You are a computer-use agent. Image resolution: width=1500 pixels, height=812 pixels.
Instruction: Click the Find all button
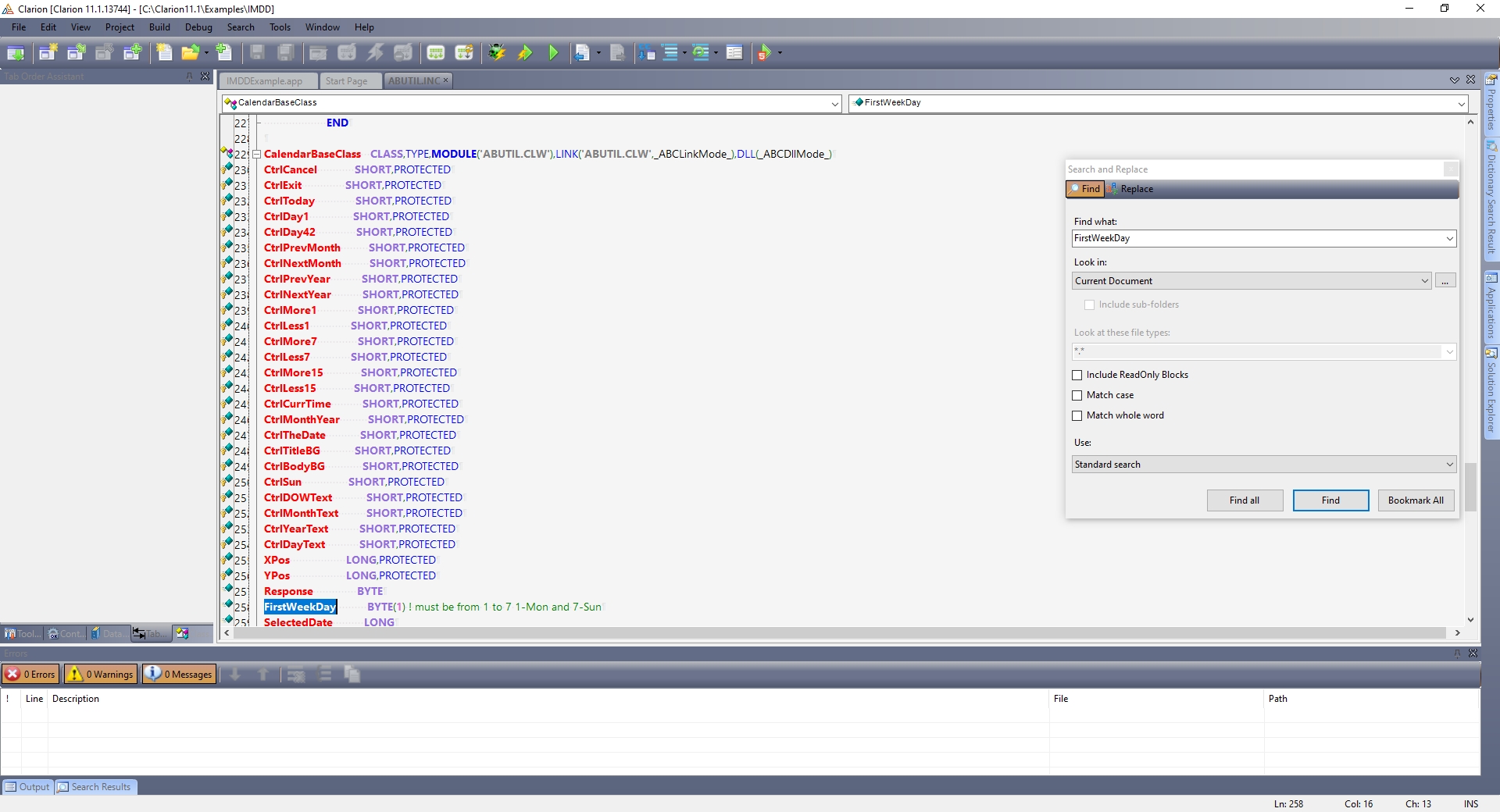(1244, 500)
